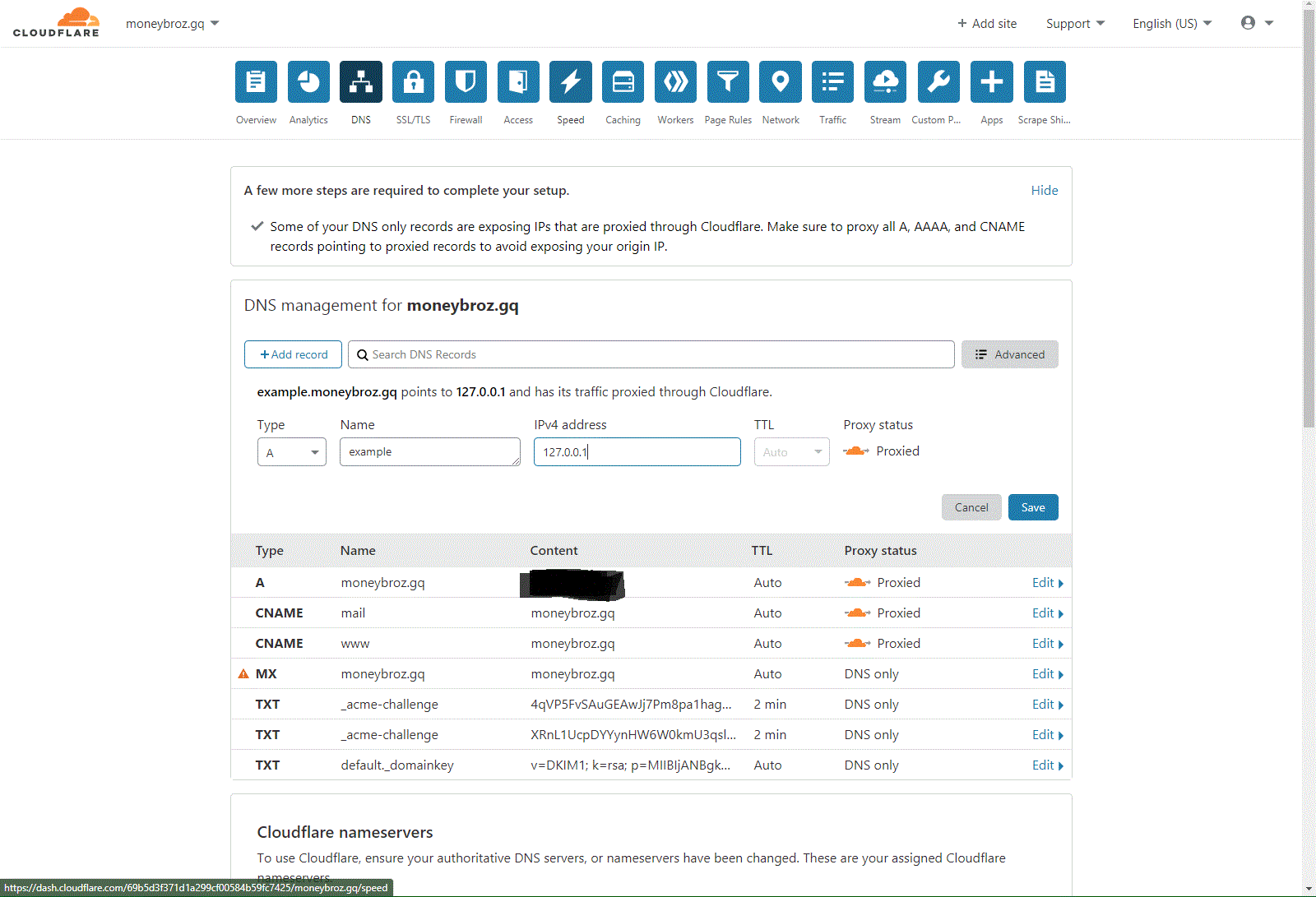Click the default._domainkey record name
This screenshot has height=897, width=1316.
397,765
